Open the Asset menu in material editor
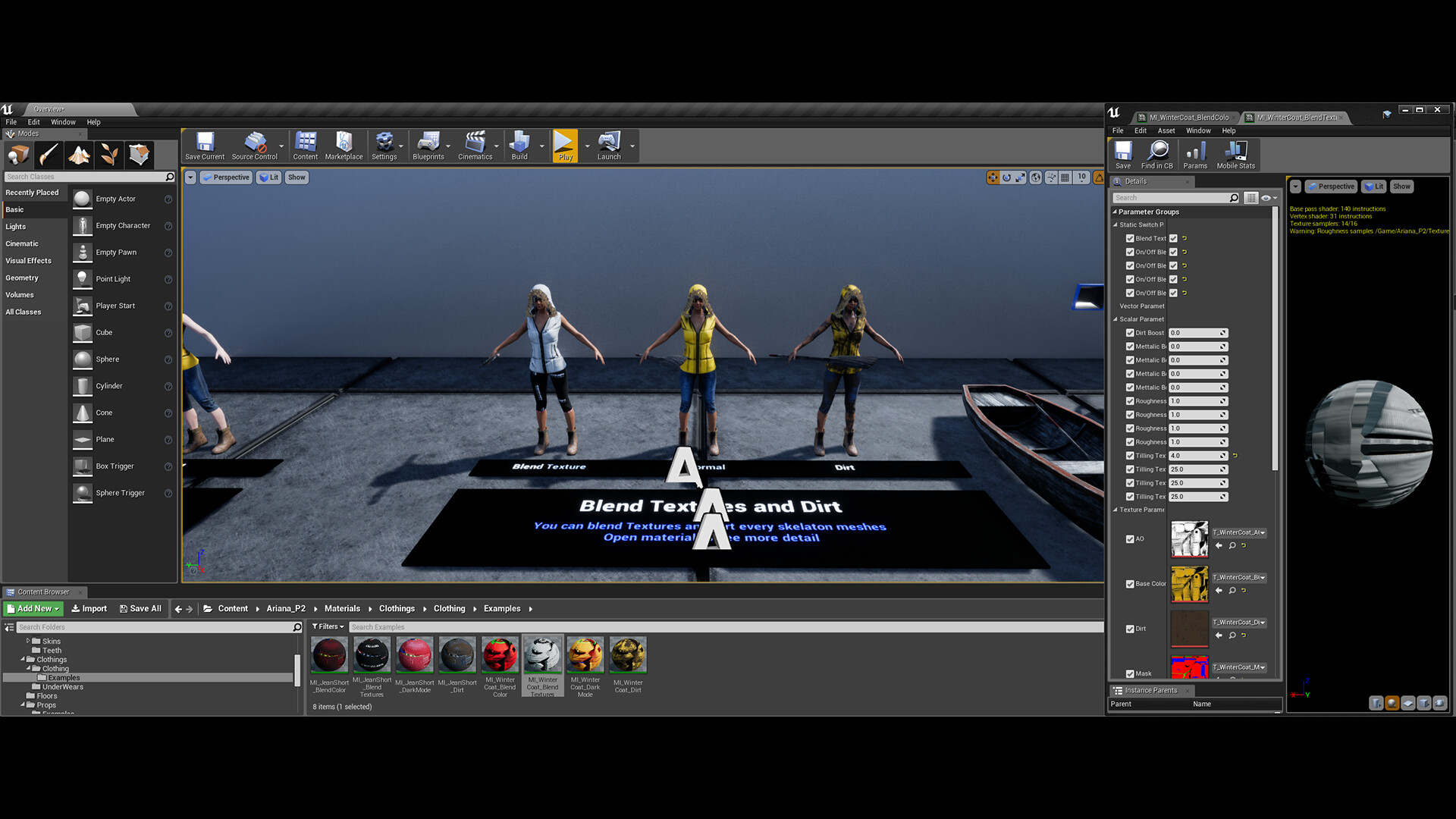 (x=1166, y=131)
